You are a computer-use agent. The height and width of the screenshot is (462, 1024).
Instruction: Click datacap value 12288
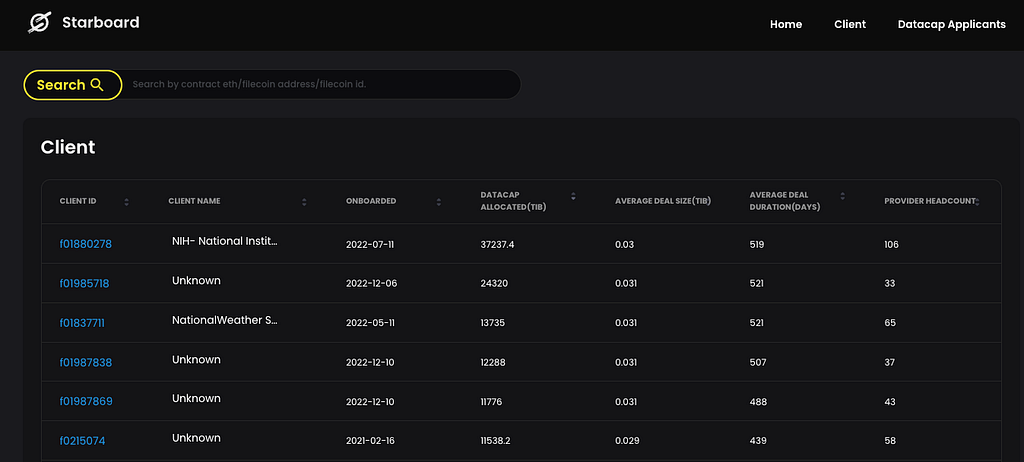(x=493, y=363)
